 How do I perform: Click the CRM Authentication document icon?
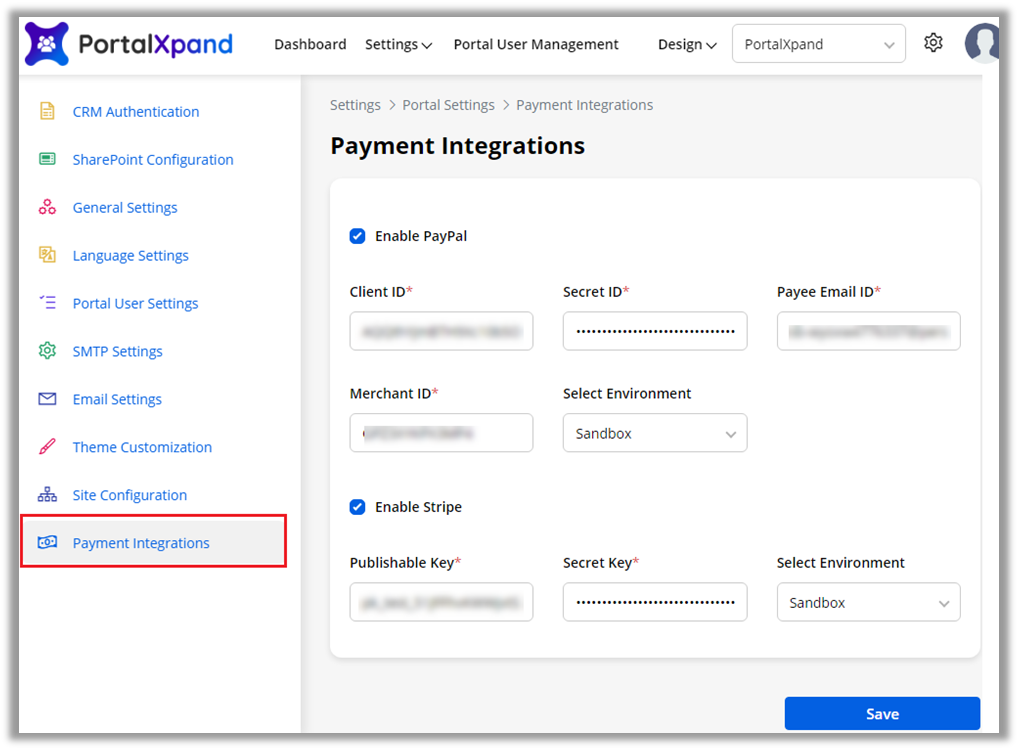(x=47, y=111)
